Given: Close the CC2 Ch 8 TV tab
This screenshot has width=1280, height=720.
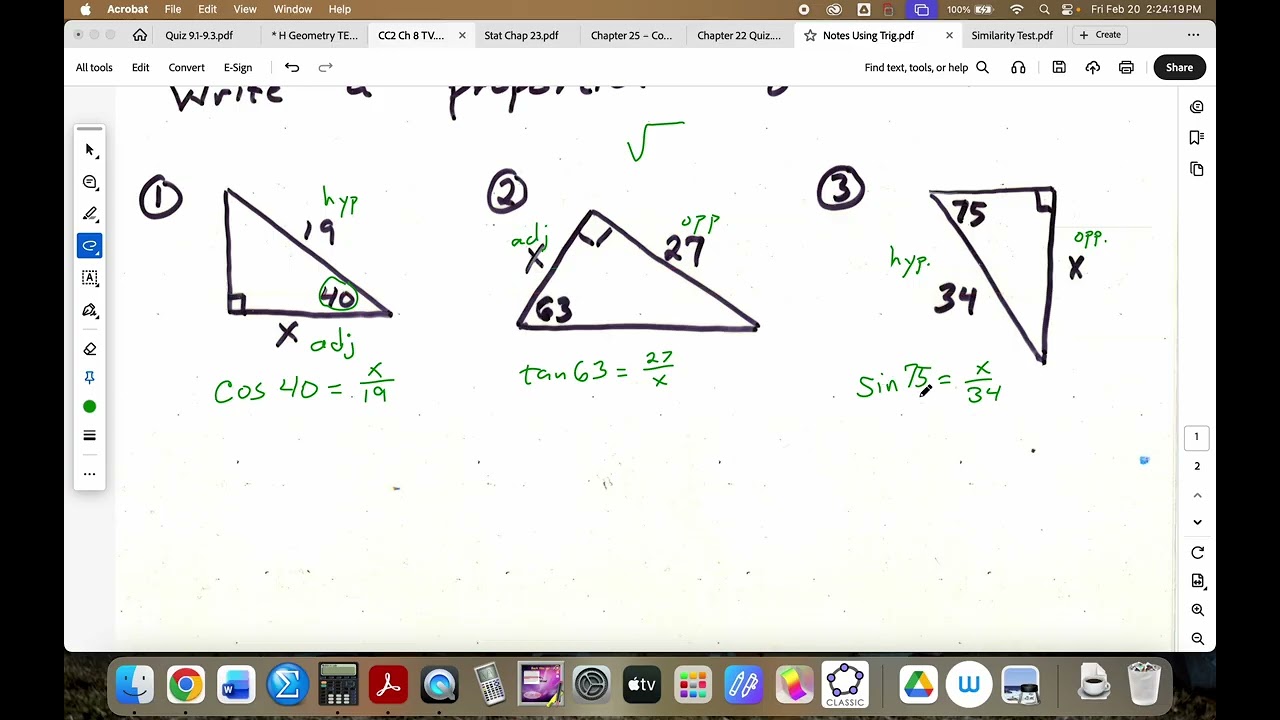Looking at the screenshot, I should point(462,35).
